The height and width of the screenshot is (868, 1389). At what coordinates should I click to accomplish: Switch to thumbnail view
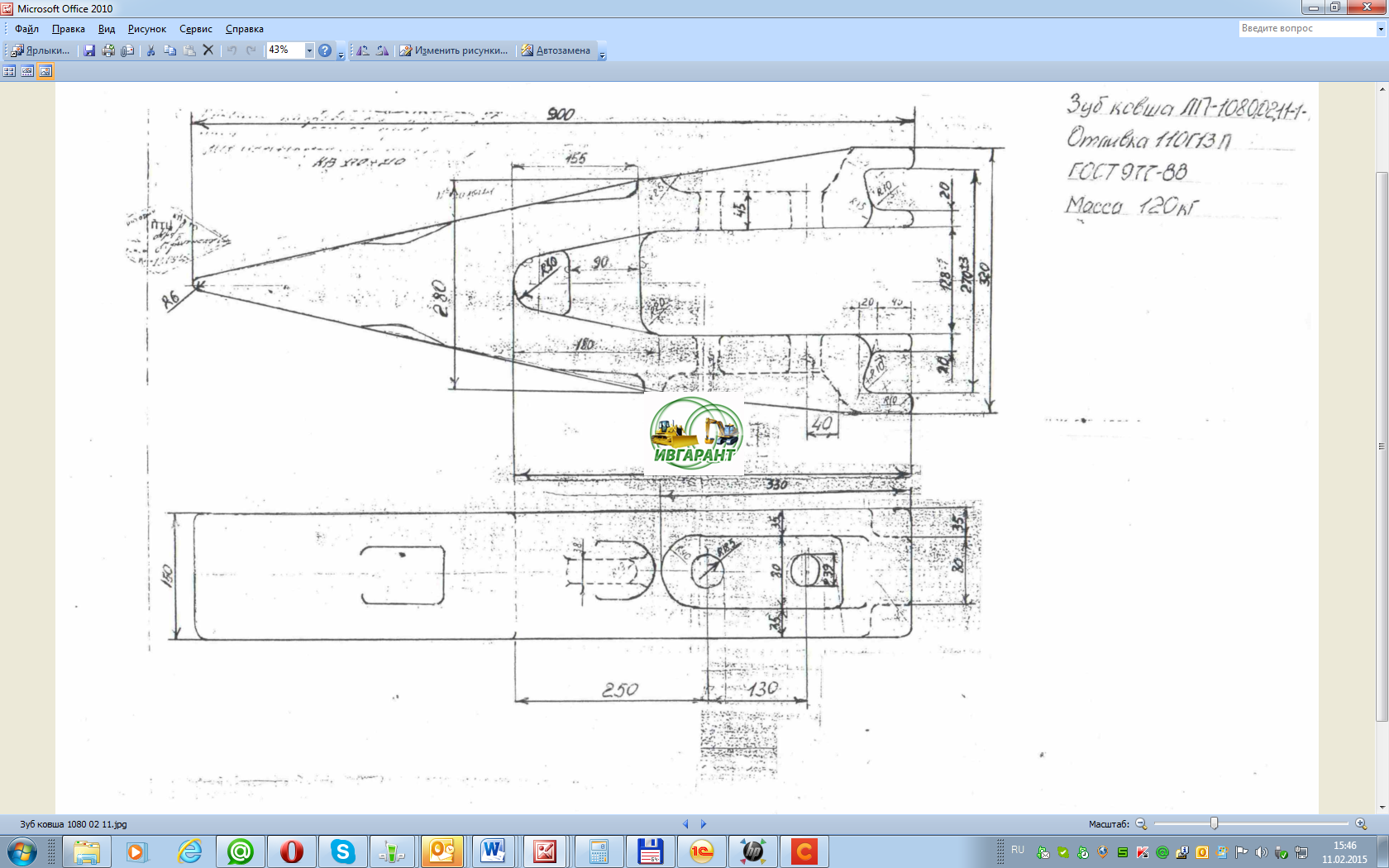pyautogui.click(x=9, y=71)
